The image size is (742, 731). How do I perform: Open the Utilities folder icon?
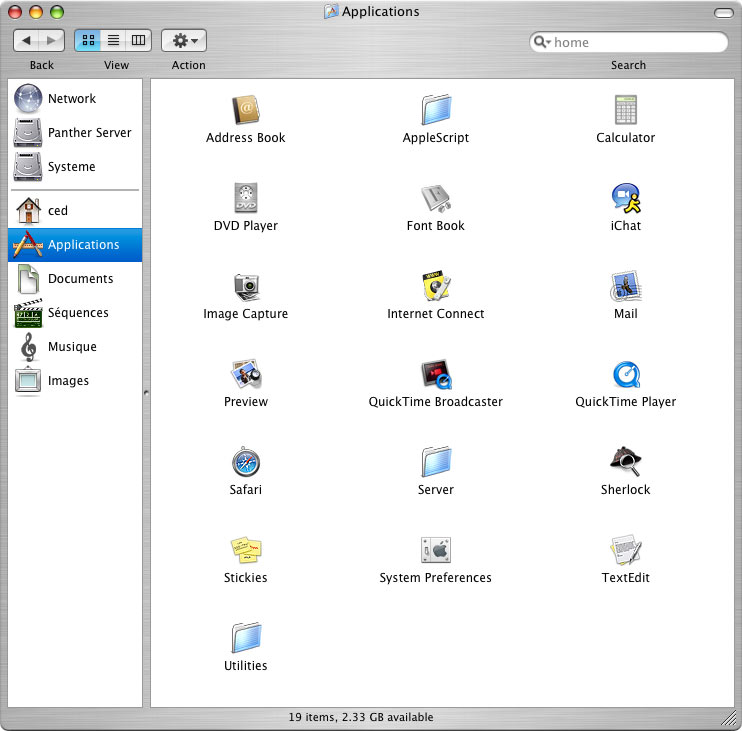pos(246,638)
